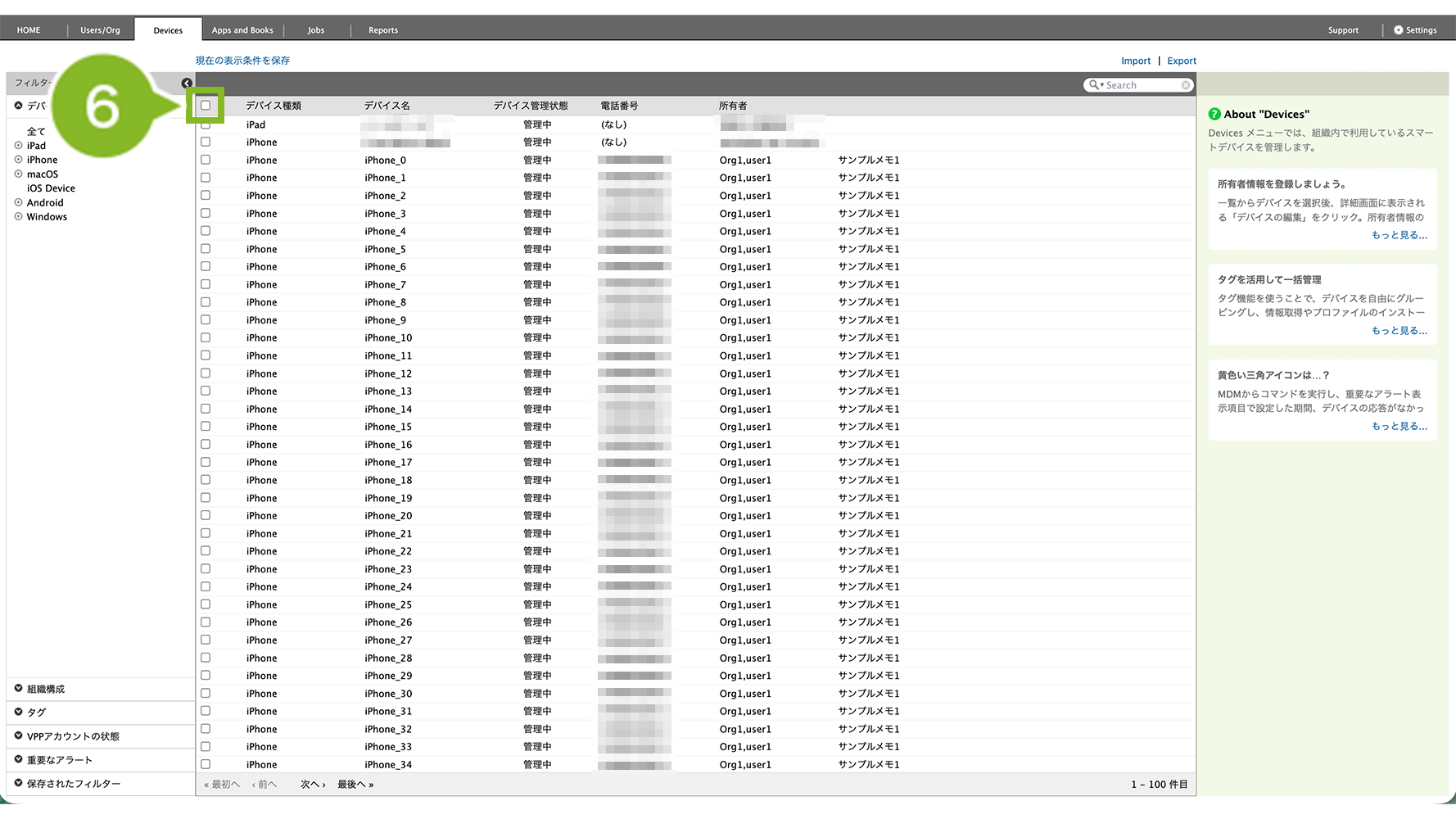Click the circle arrow icon beside iPad filter
Viewport: 1456px width, 819px height.
(x=18, y=146)
